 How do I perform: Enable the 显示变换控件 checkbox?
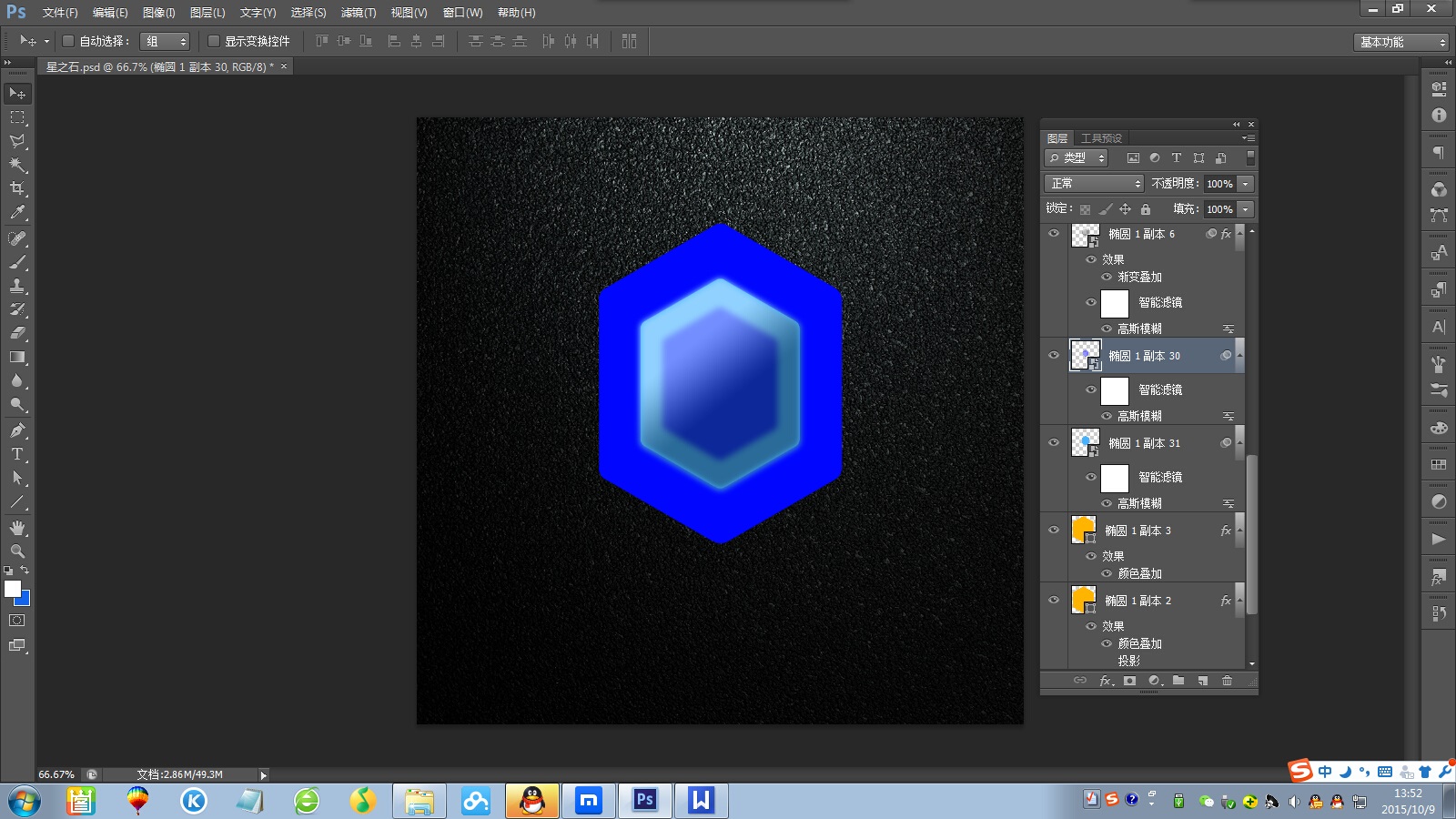(x=214, y=41)
